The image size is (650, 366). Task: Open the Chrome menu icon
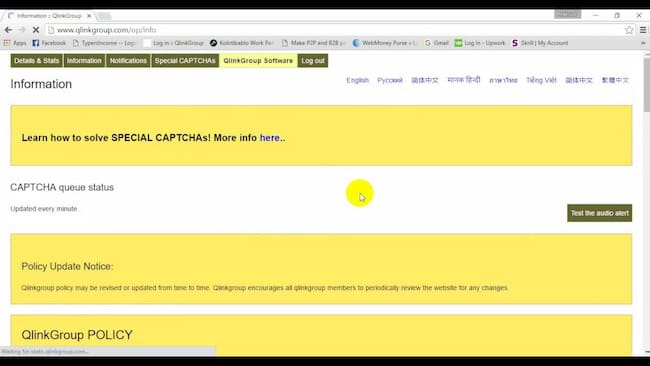point(643,30)
